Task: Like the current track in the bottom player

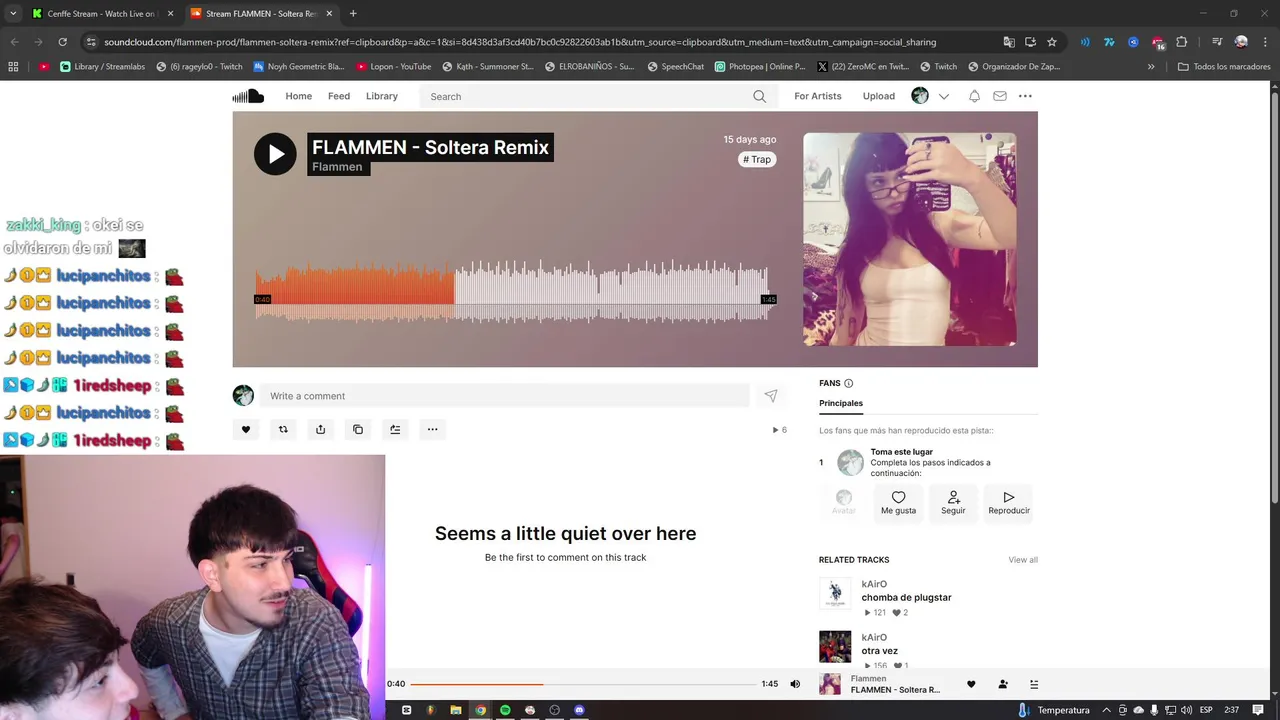Action: click(971, 684)
